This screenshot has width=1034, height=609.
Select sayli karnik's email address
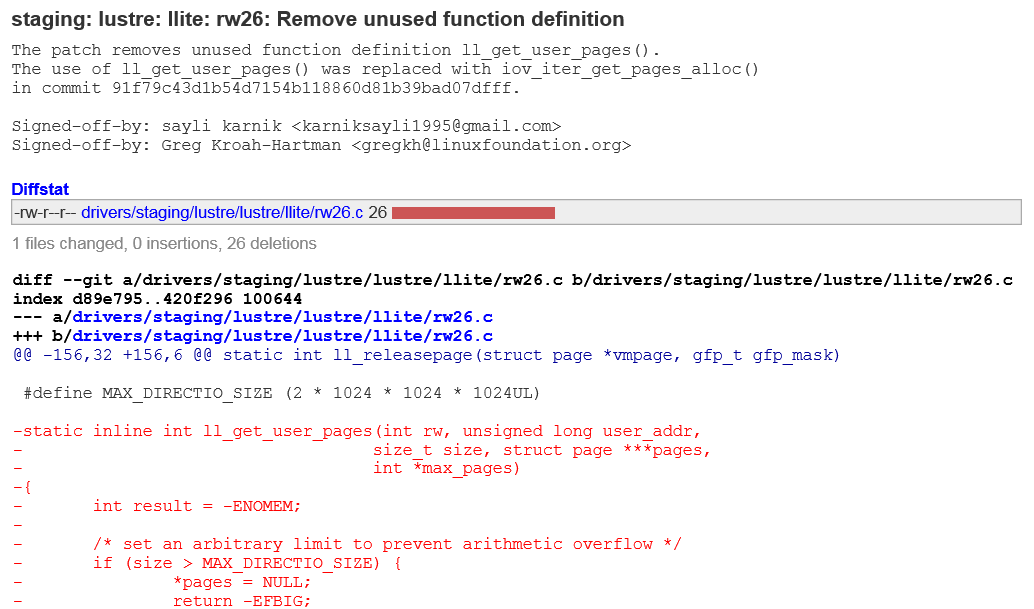[419, 125]
